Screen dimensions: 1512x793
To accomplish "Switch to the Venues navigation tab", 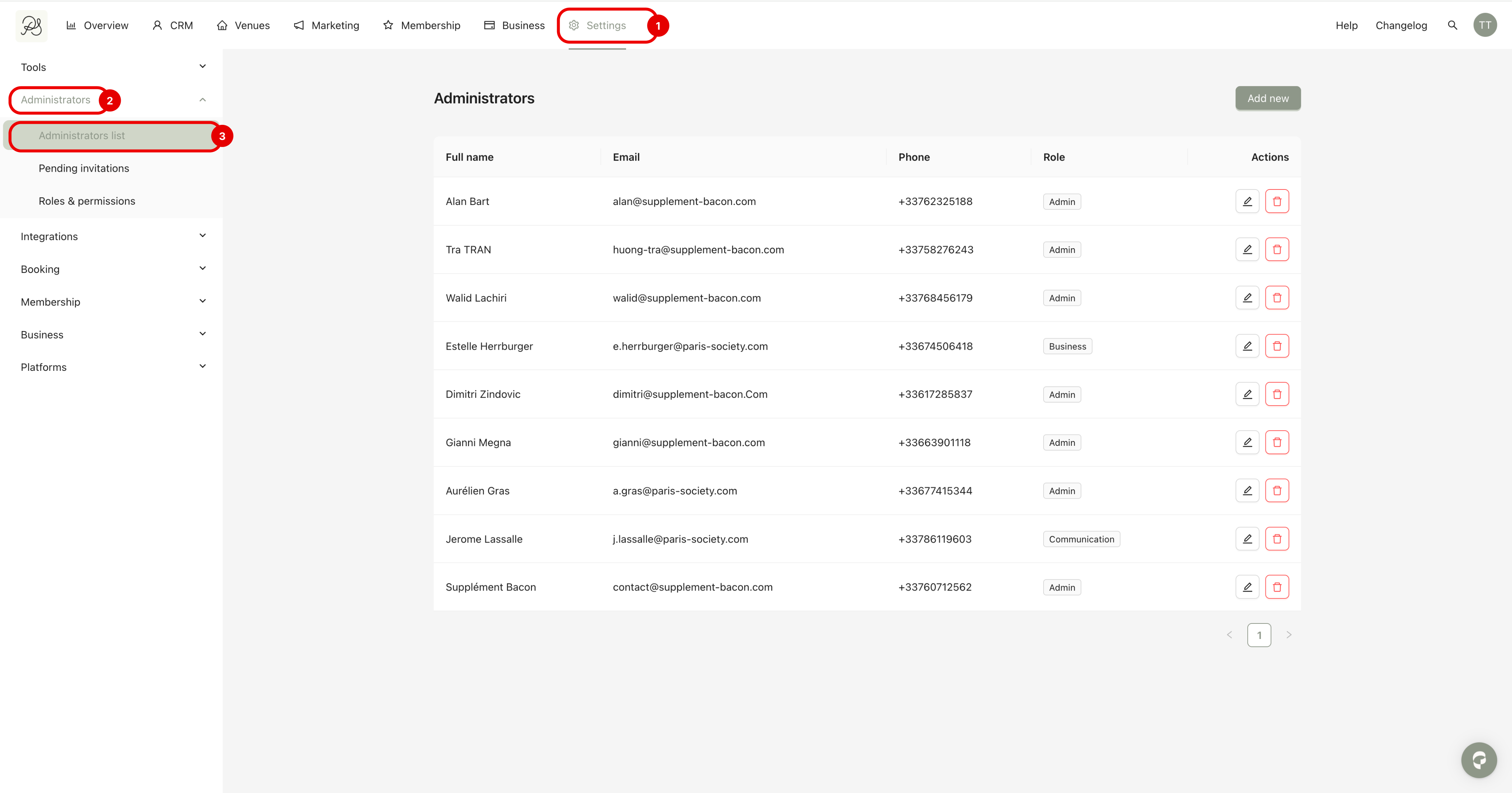I will [x=244, y=25].
